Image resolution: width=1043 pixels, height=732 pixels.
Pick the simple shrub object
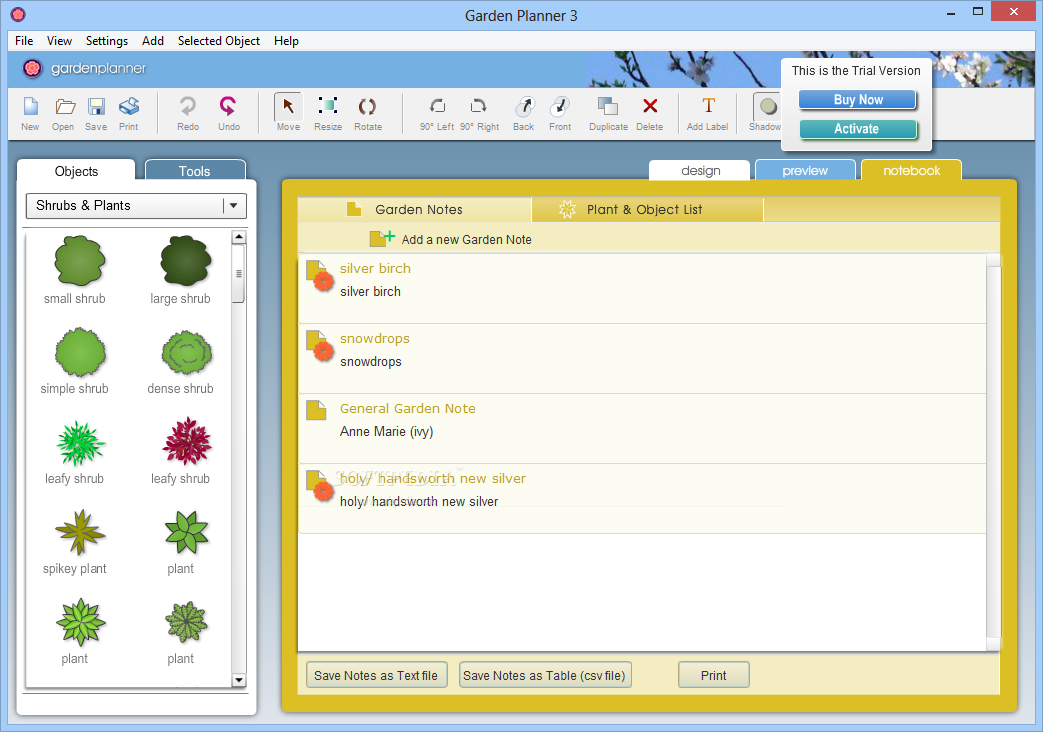pos(80,352)
